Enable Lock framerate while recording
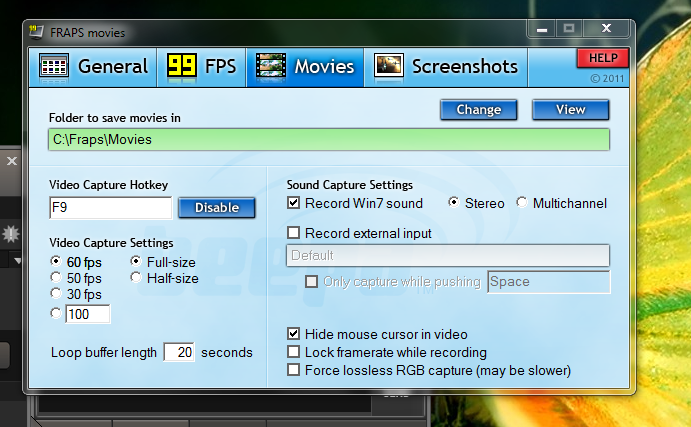 coord(293,352)
